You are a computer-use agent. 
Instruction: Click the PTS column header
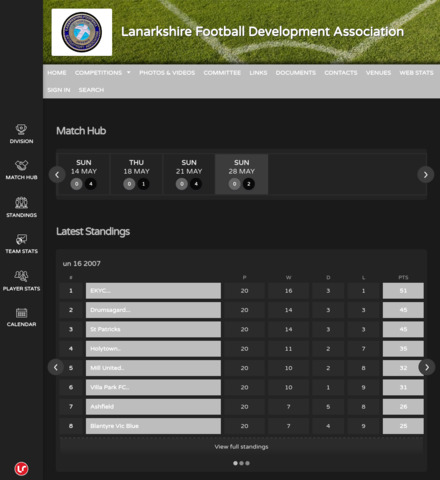tap(403, 277)
